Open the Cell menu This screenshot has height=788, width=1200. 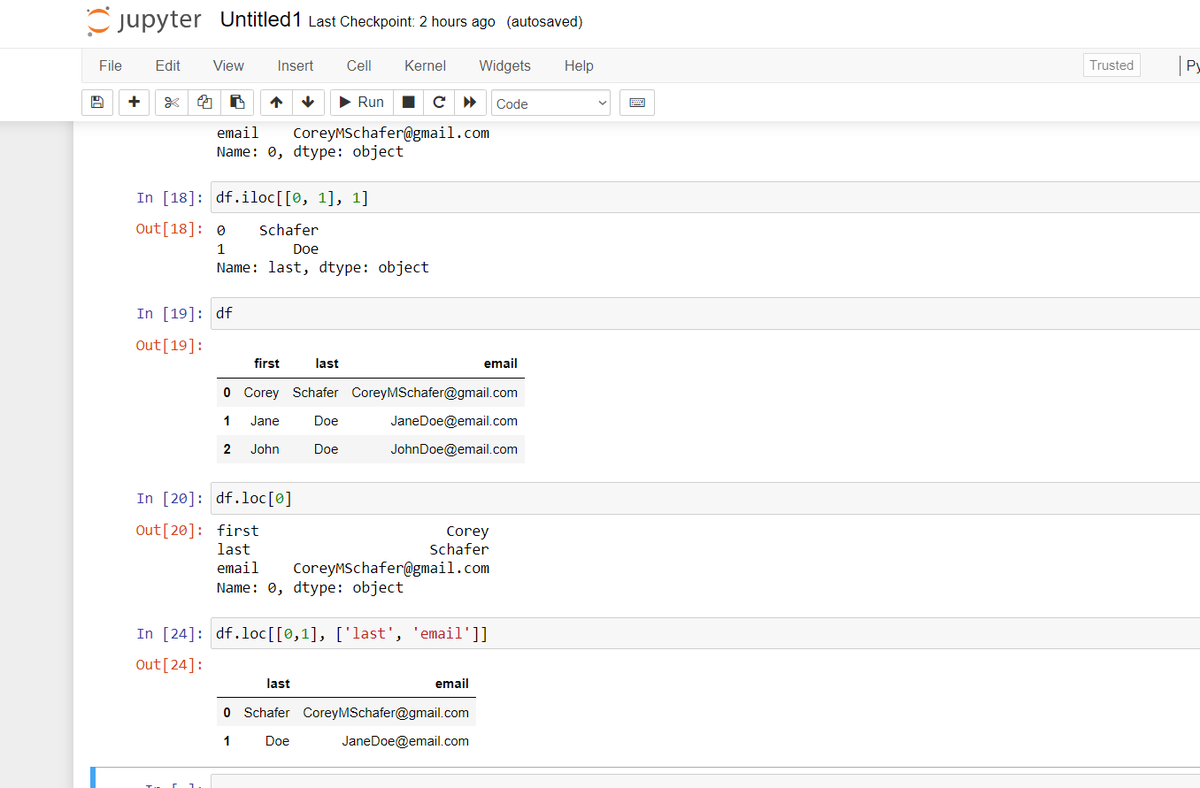359,65
